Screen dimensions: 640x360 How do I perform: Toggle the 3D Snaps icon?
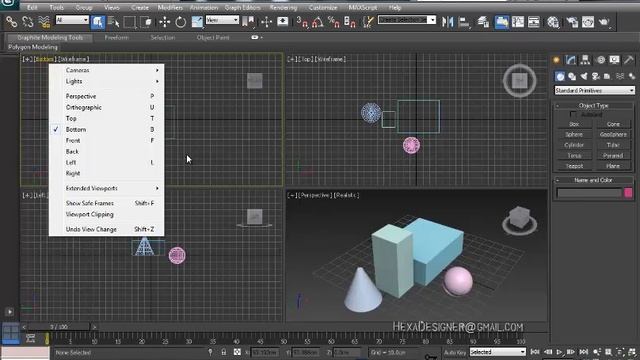click(302, 22)
